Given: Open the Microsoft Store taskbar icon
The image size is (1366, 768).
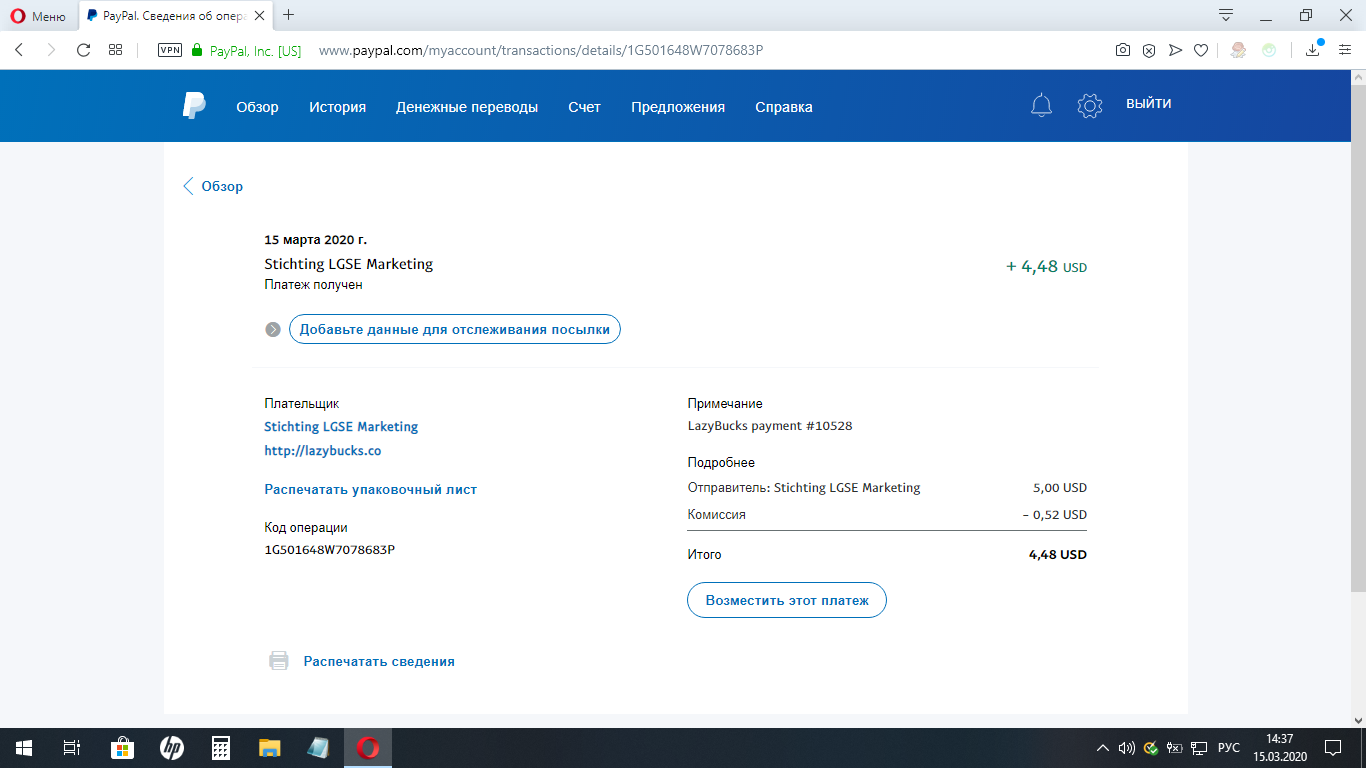Looking at the screenshot, I should 121,748.
